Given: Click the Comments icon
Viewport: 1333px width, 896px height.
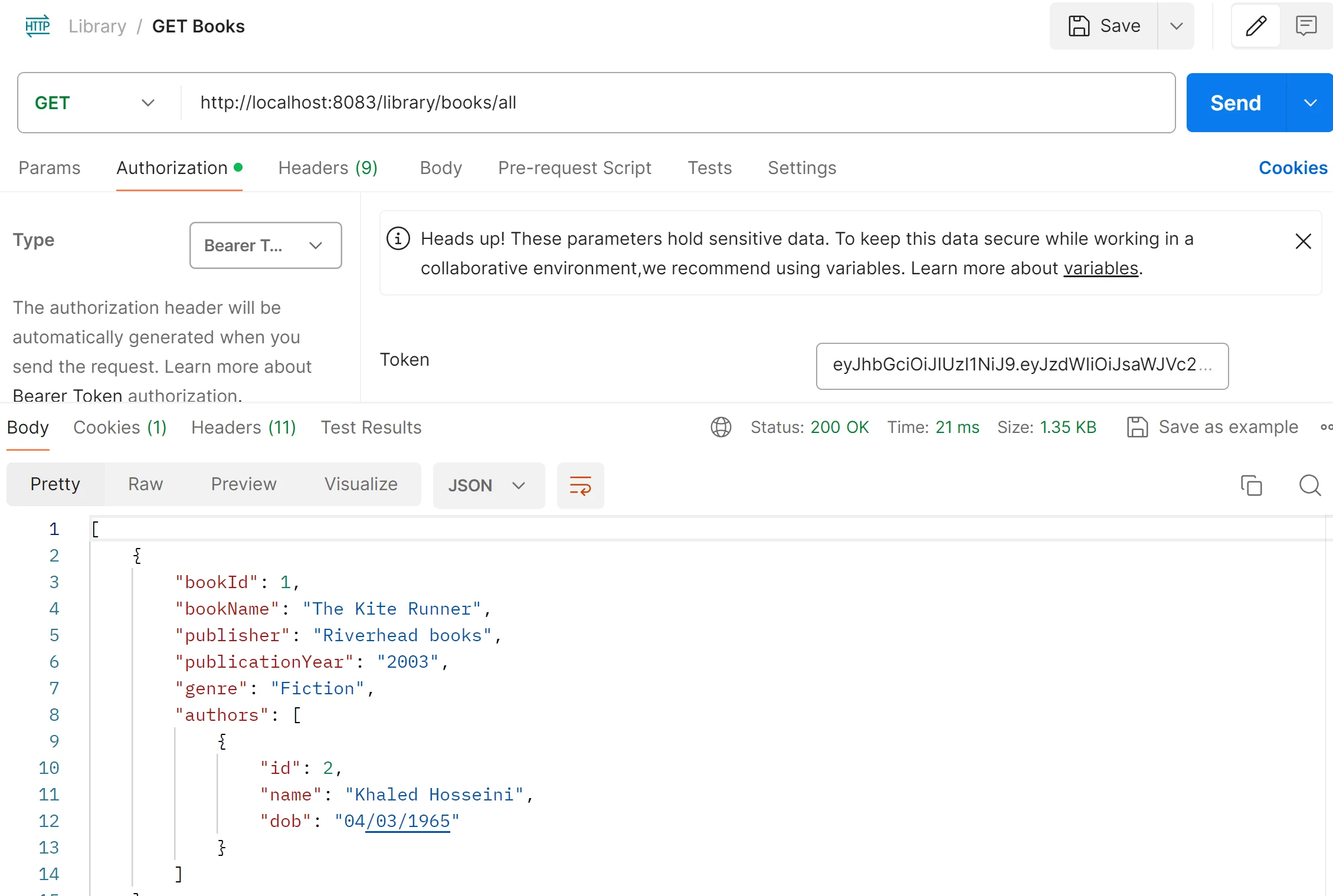Looking at the screenshot, I should coord(1307,27).
